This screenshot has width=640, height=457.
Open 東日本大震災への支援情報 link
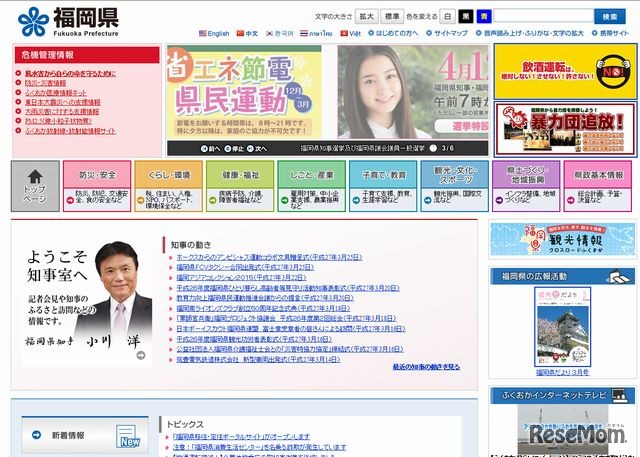(x=62, y=102)
